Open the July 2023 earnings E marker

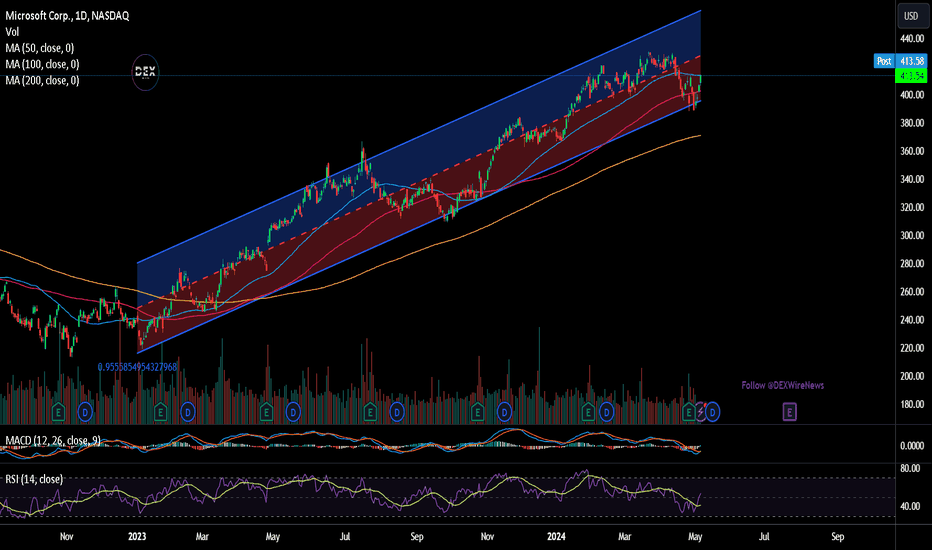coord(370,411)
